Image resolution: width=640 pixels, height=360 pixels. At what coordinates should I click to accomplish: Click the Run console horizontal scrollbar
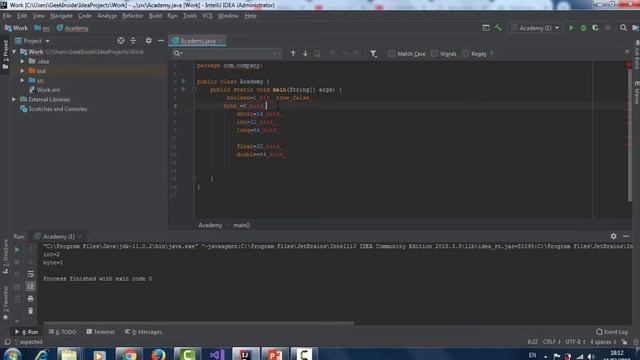pos(198,323)
